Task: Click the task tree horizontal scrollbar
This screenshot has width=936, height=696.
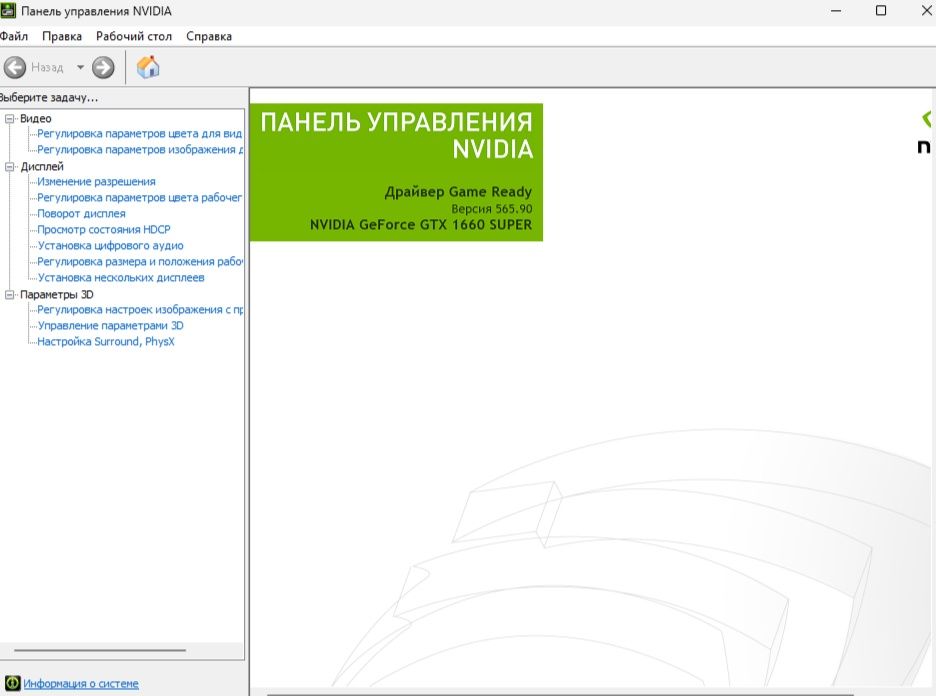Action: point(100,650)
